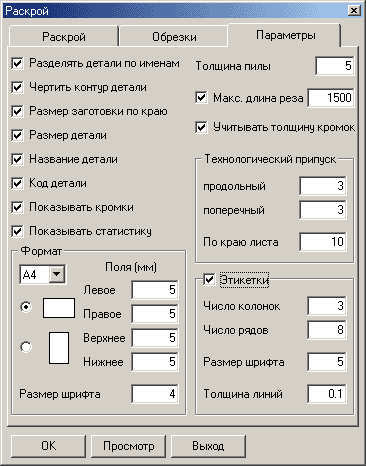Screen dimensions: 366x466
Task: Switch to the 'Раскрой' tab
Action: point(64,36)
